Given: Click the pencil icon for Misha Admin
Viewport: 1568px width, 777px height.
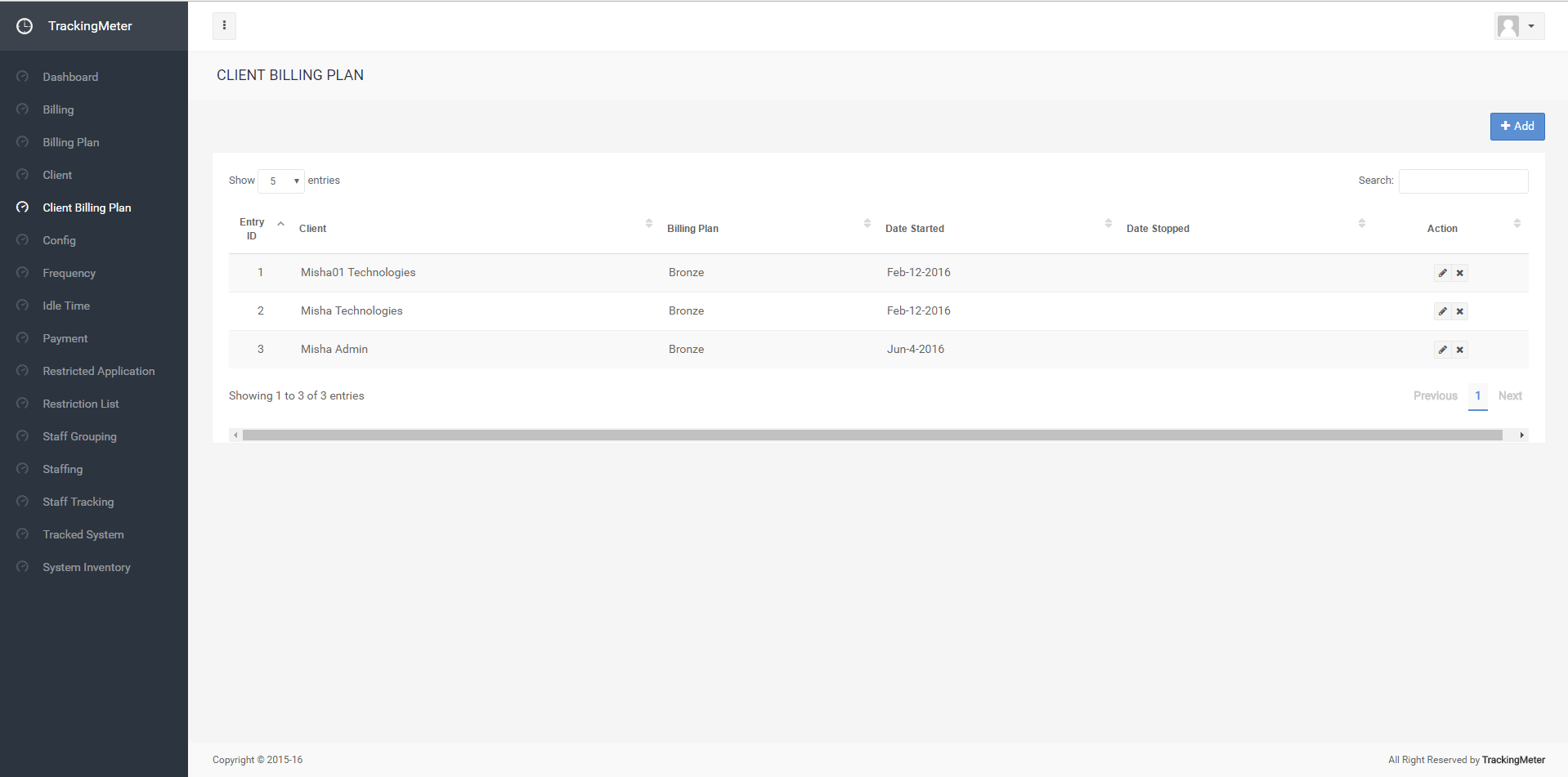Looking at the screenshot, I should [1443, 350].
